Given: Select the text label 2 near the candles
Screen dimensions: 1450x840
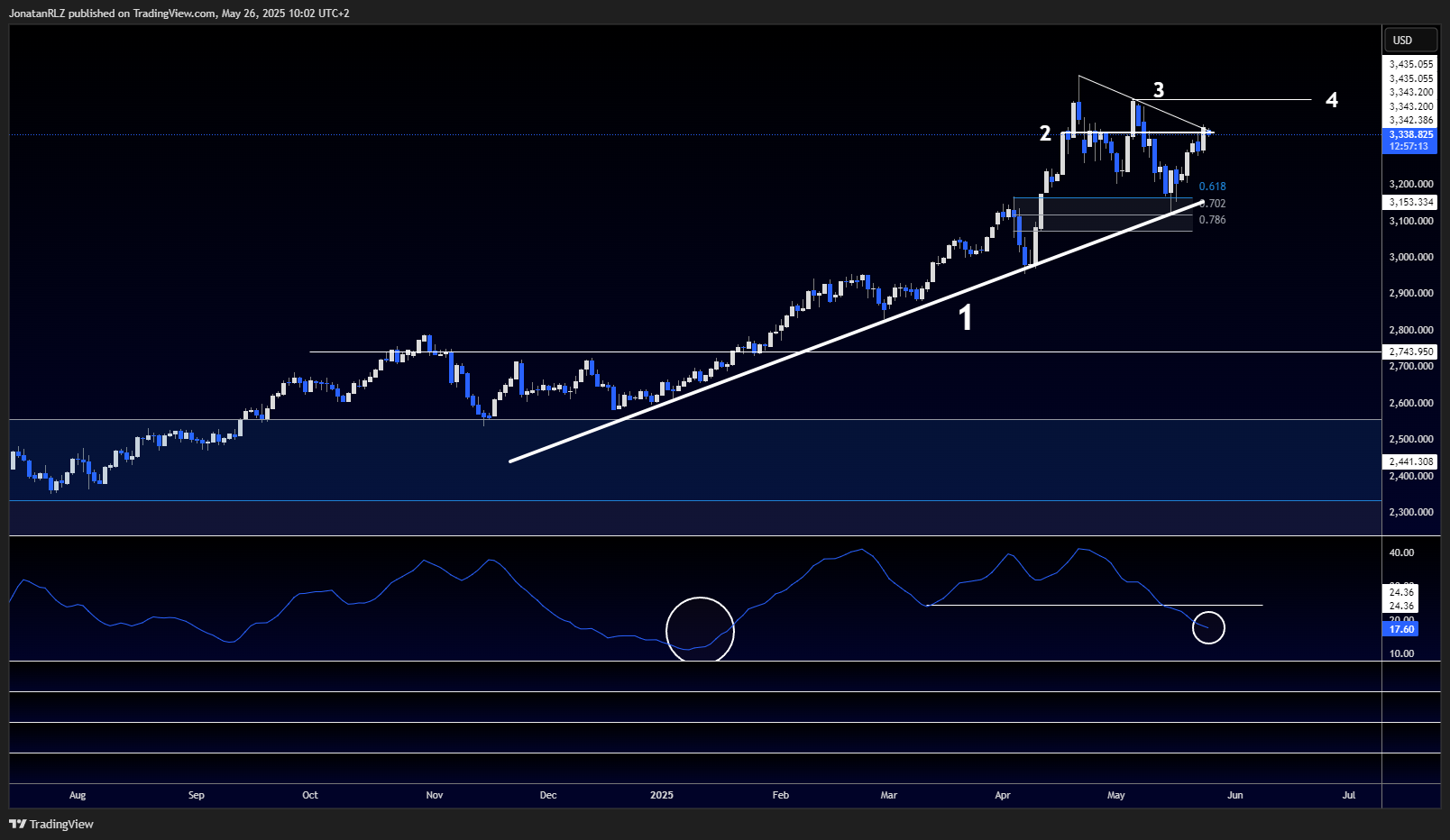Looking at the screenshot, I should pos(1045,133).
